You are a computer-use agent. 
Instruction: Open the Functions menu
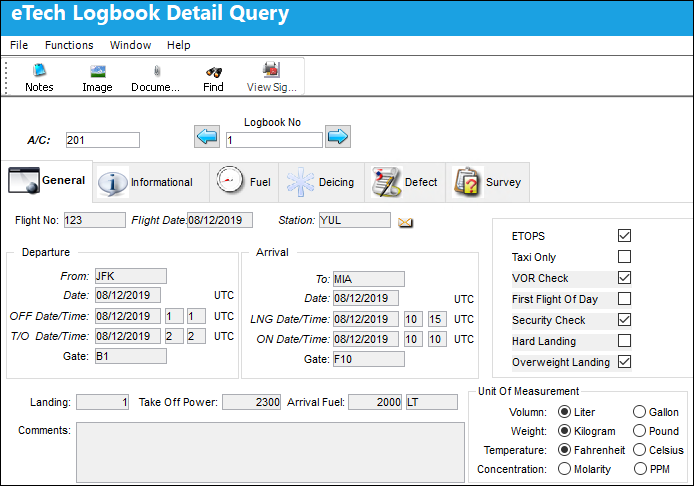[69, 45]
